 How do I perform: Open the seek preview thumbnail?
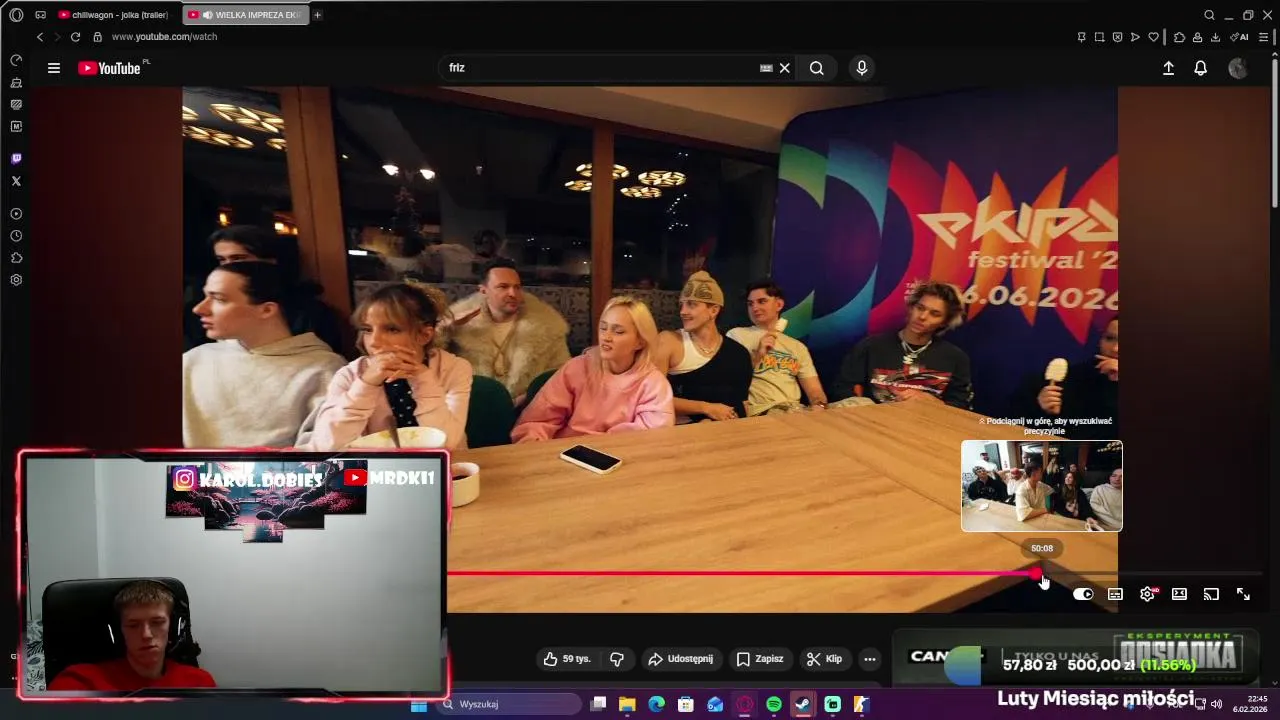coord(1042,486)
